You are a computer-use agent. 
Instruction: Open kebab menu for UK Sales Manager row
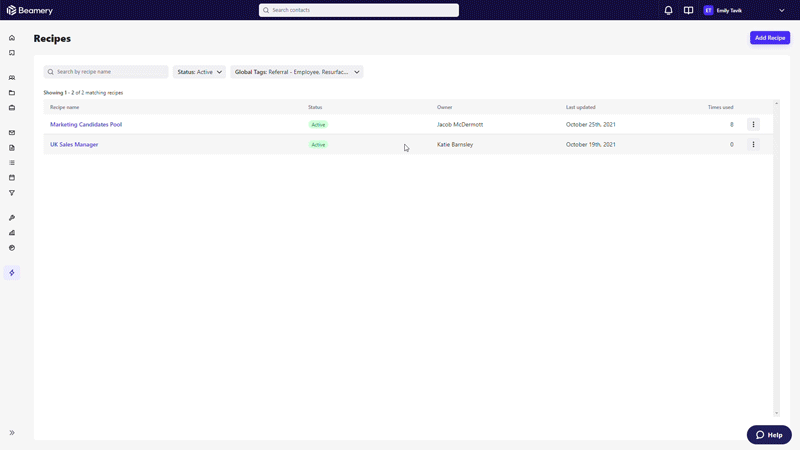[753, 144]
